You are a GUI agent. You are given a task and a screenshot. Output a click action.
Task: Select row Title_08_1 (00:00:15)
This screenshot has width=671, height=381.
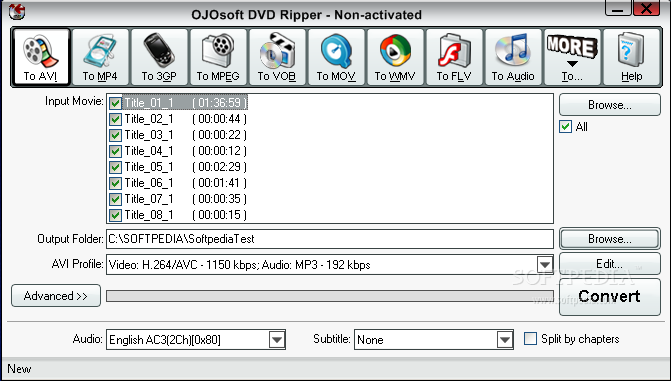point(185,215)
